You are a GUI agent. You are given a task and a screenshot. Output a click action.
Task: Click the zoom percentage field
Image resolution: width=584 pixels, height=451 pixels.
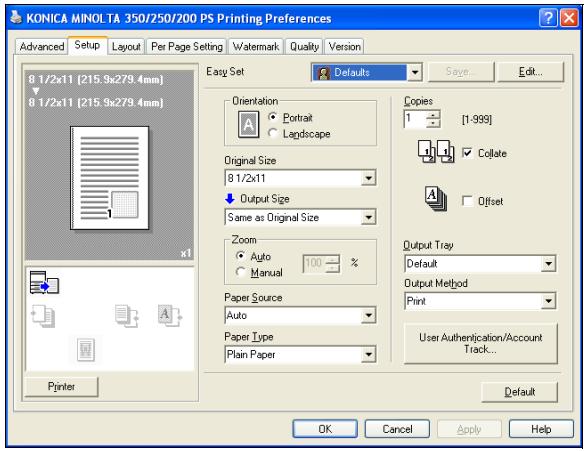314,263
